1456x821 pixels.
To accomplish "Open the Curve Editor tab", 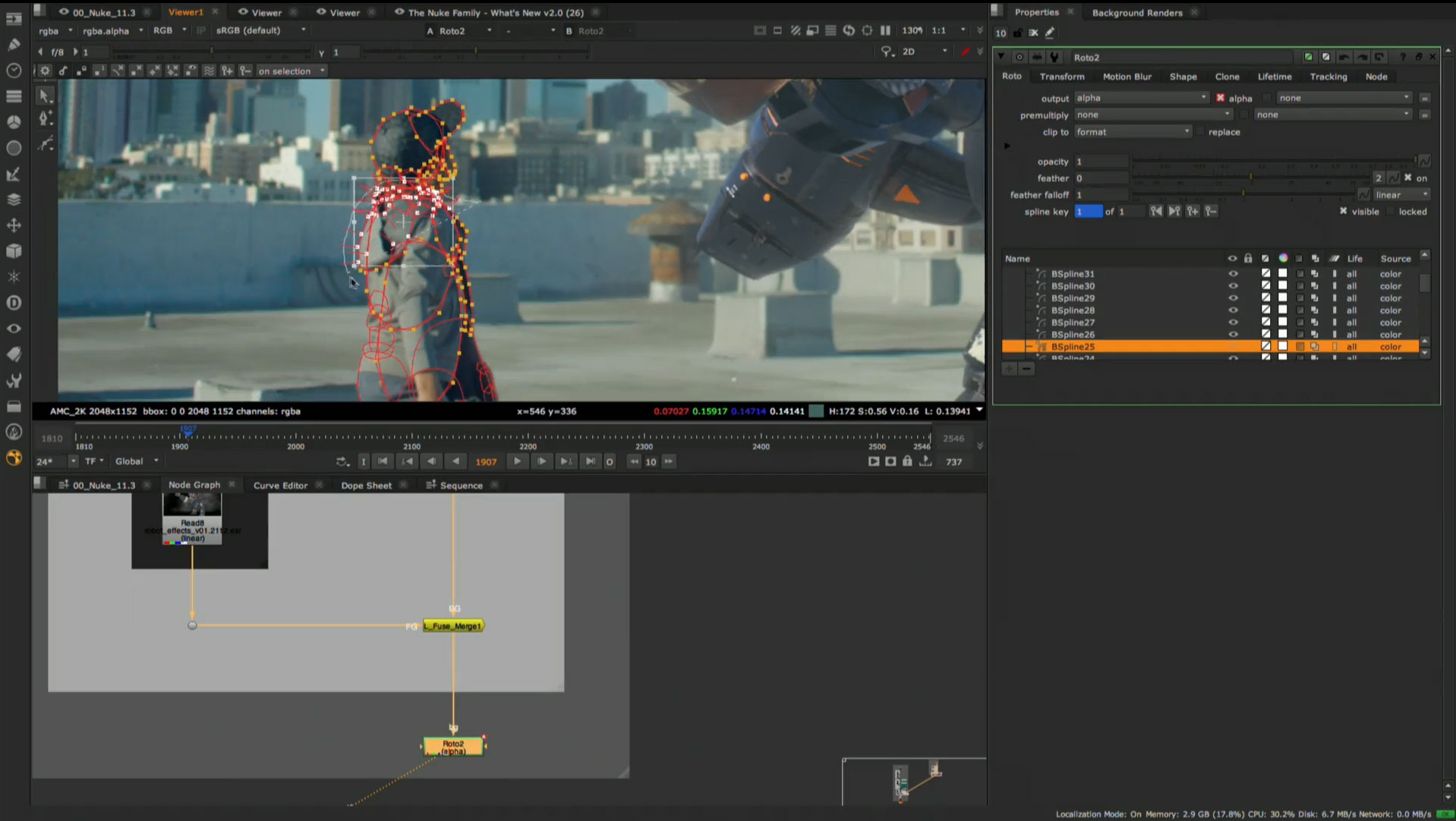I will point(280,486).
